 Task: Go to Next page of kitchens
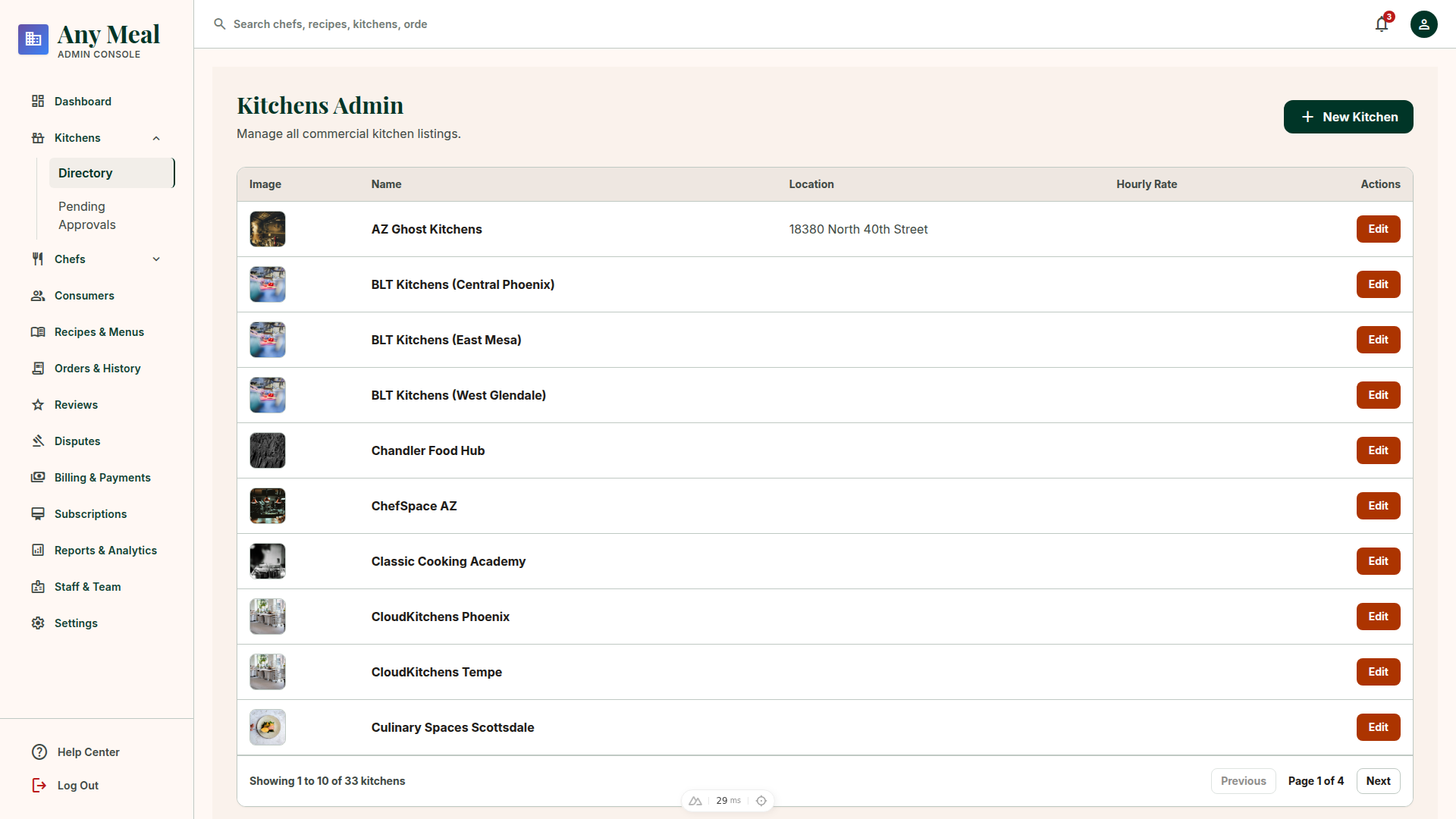pyautogui.click(x=1378, y=781)
